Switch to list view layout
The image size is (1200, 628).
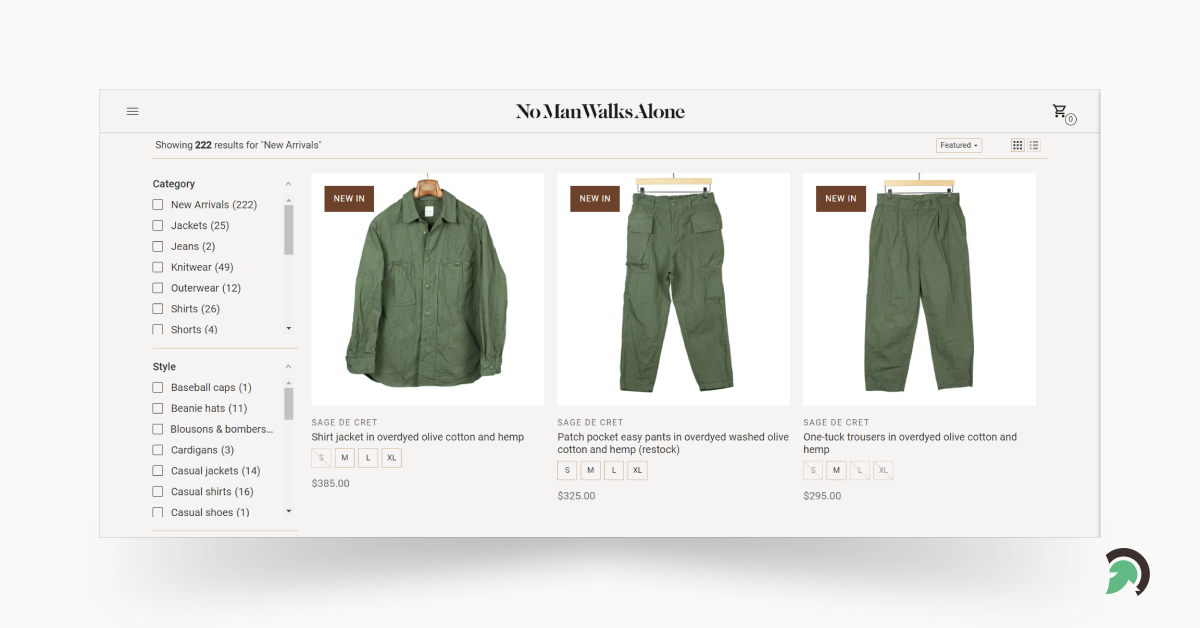1033,145
